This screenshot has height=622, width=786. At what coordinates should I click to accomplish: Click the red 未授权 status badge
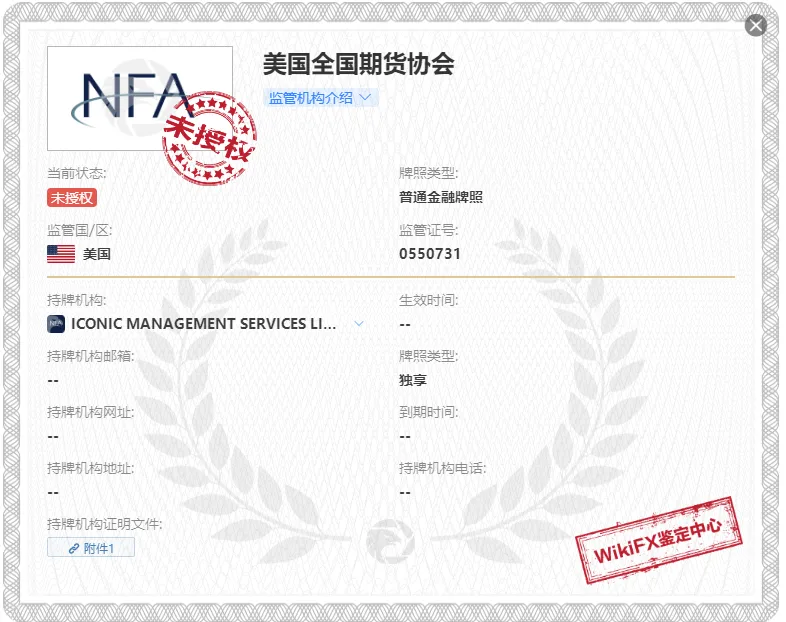tap(72, 197)
